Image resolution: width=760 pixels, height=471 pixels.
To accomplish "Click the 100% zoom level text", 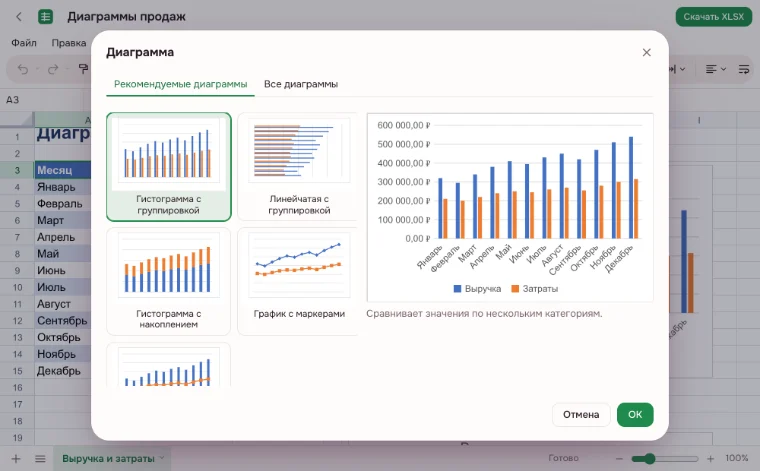I will pyautogui.click(x=737, y=458).
